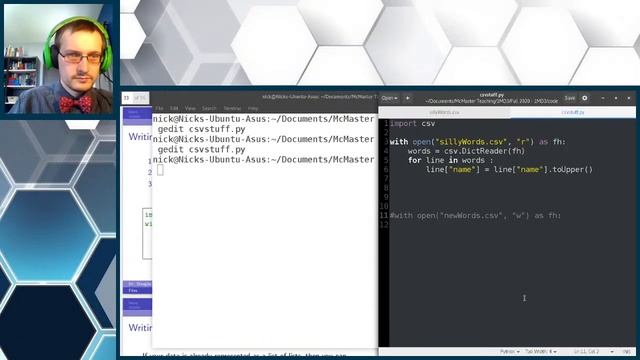Click the terminal's empty cursor prompt line
Screen dimensions: 640x360
pyautogui.click(x=160, y=170)
